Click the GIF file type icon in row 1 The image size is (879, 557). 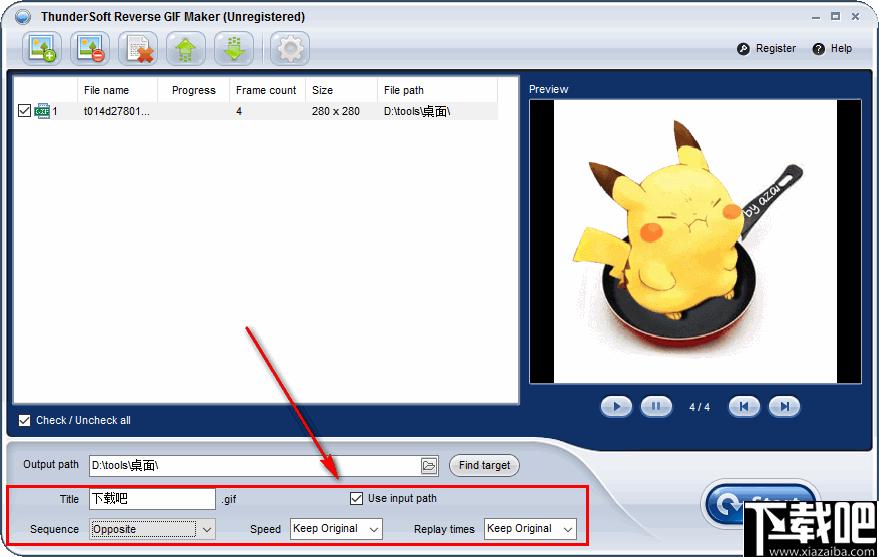pos(42,111)
